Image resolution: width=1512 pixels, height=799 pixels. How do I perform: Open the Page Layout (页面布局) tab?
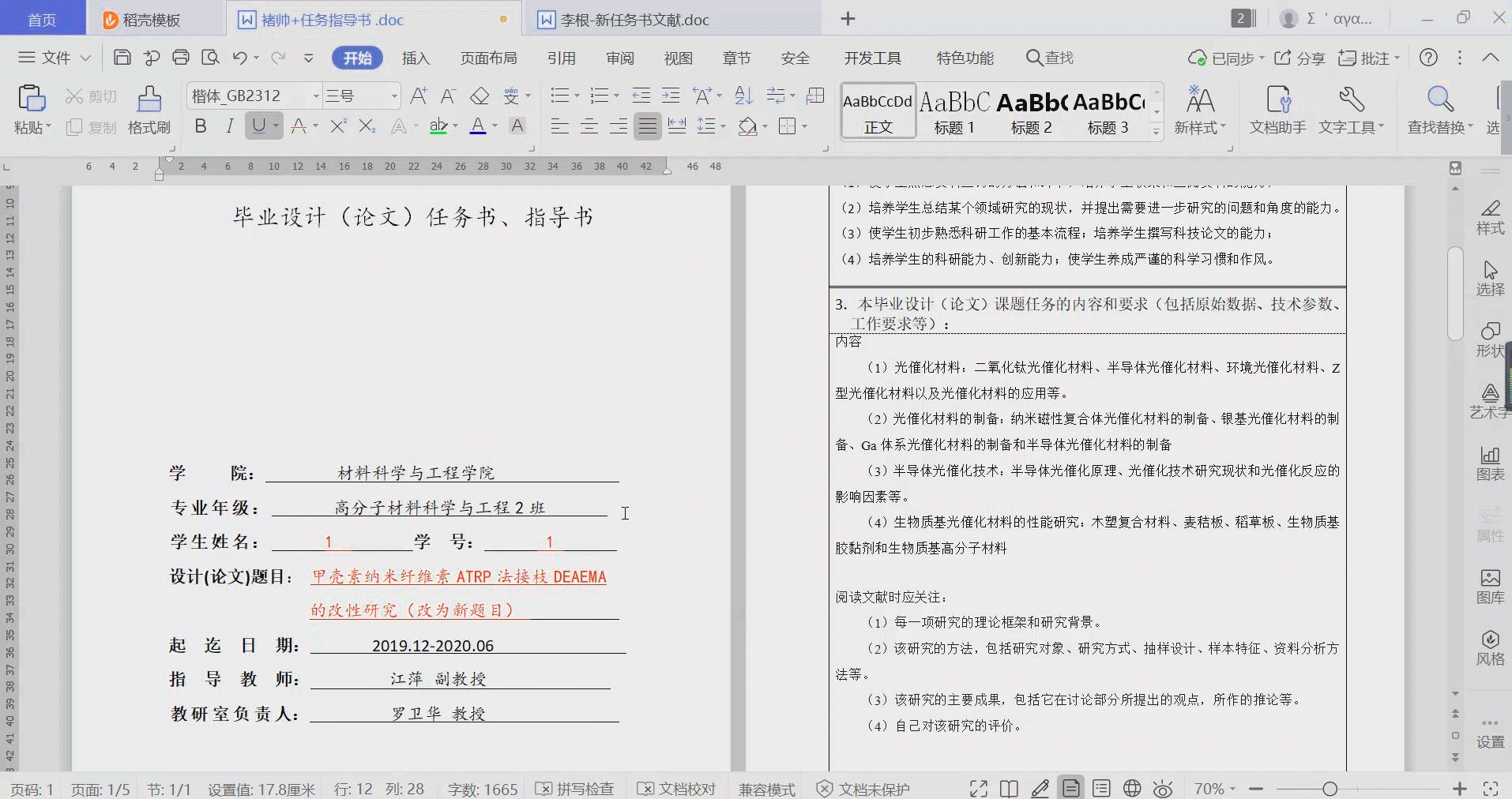pos(489,58)
